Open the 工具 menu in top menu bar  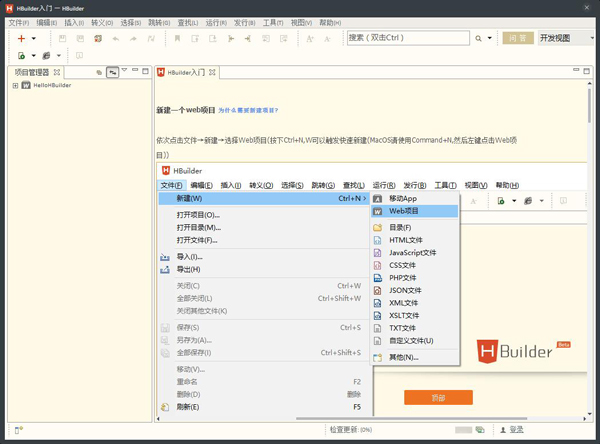[x=273, y=23]
